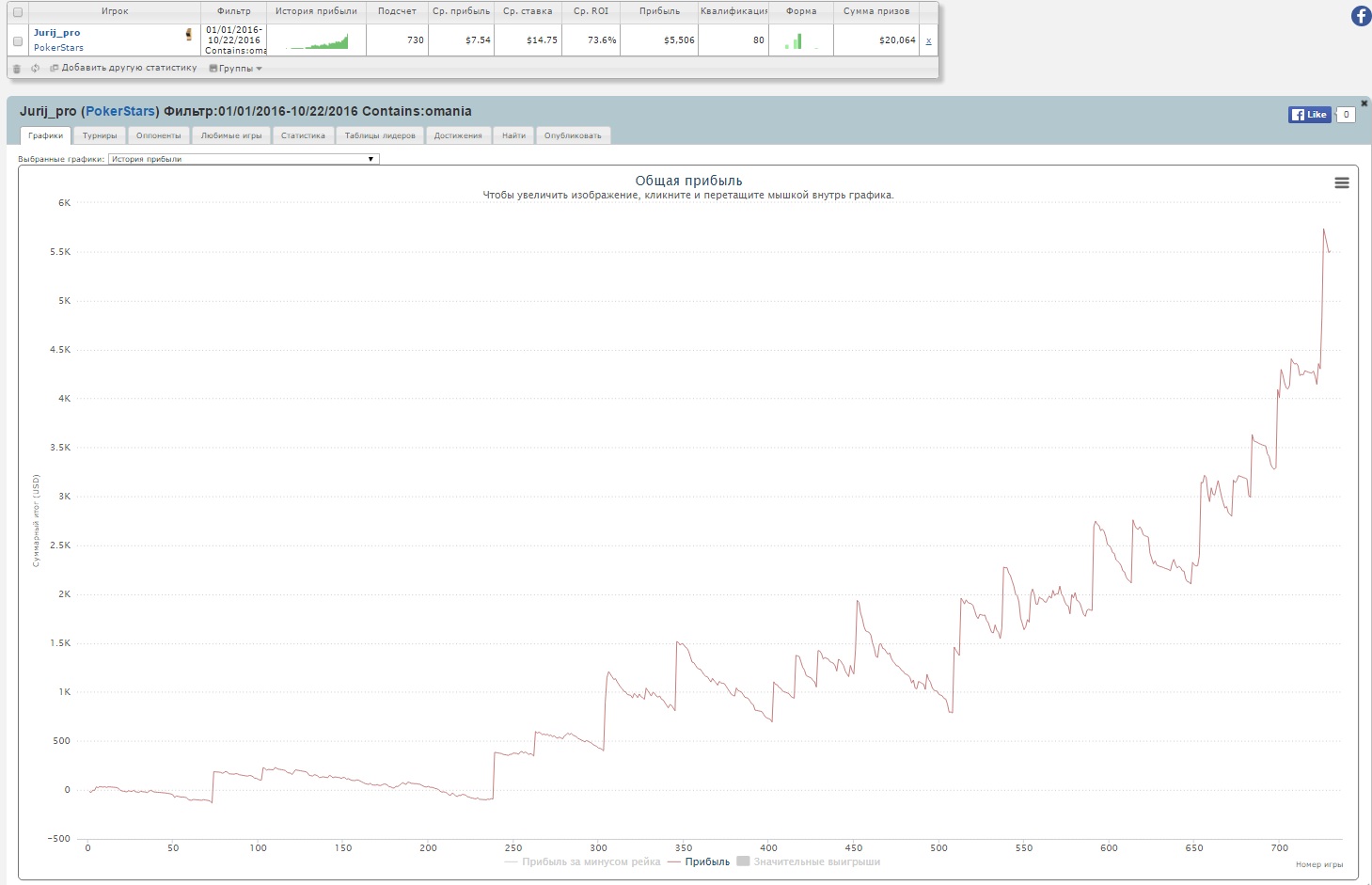Click the refresh icon below player table
This screenshot has height=885, width=1372.
[x=35, y=69]
